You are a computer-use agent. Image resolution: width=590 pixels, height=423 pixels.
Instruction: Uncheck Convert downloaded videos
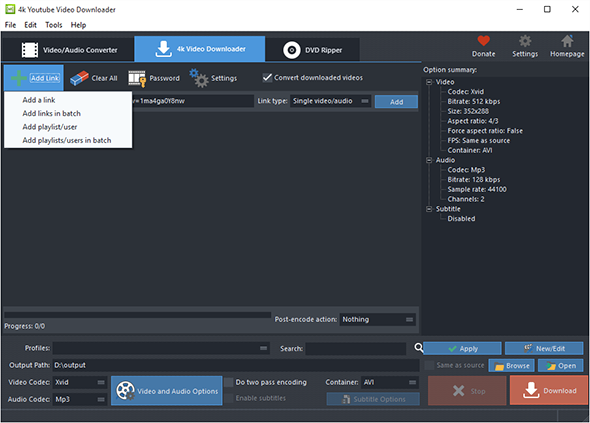(267, 78)
